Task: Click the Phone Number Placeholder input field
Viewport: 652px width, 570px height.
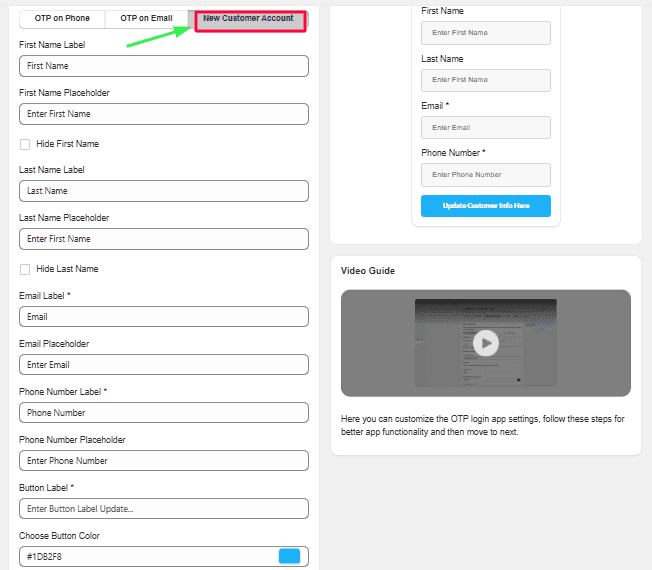Action: [164, 461]
